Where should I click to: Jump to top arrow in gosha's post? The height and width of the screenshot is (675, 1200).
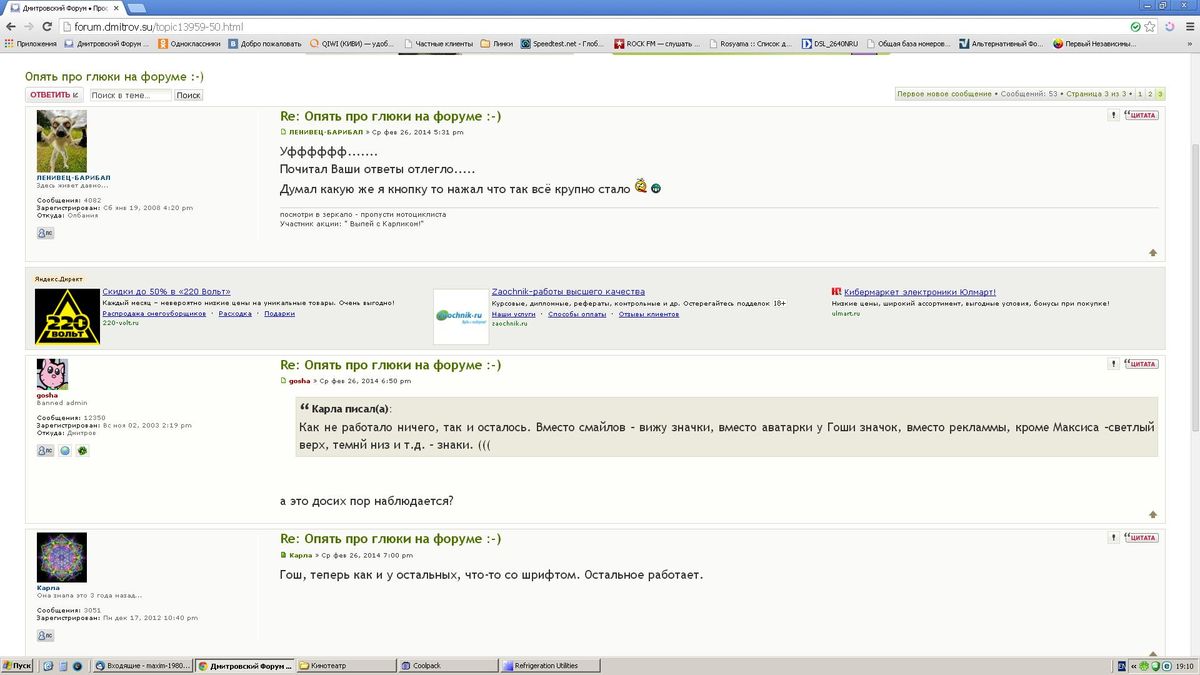click(x=1152, y=514)
